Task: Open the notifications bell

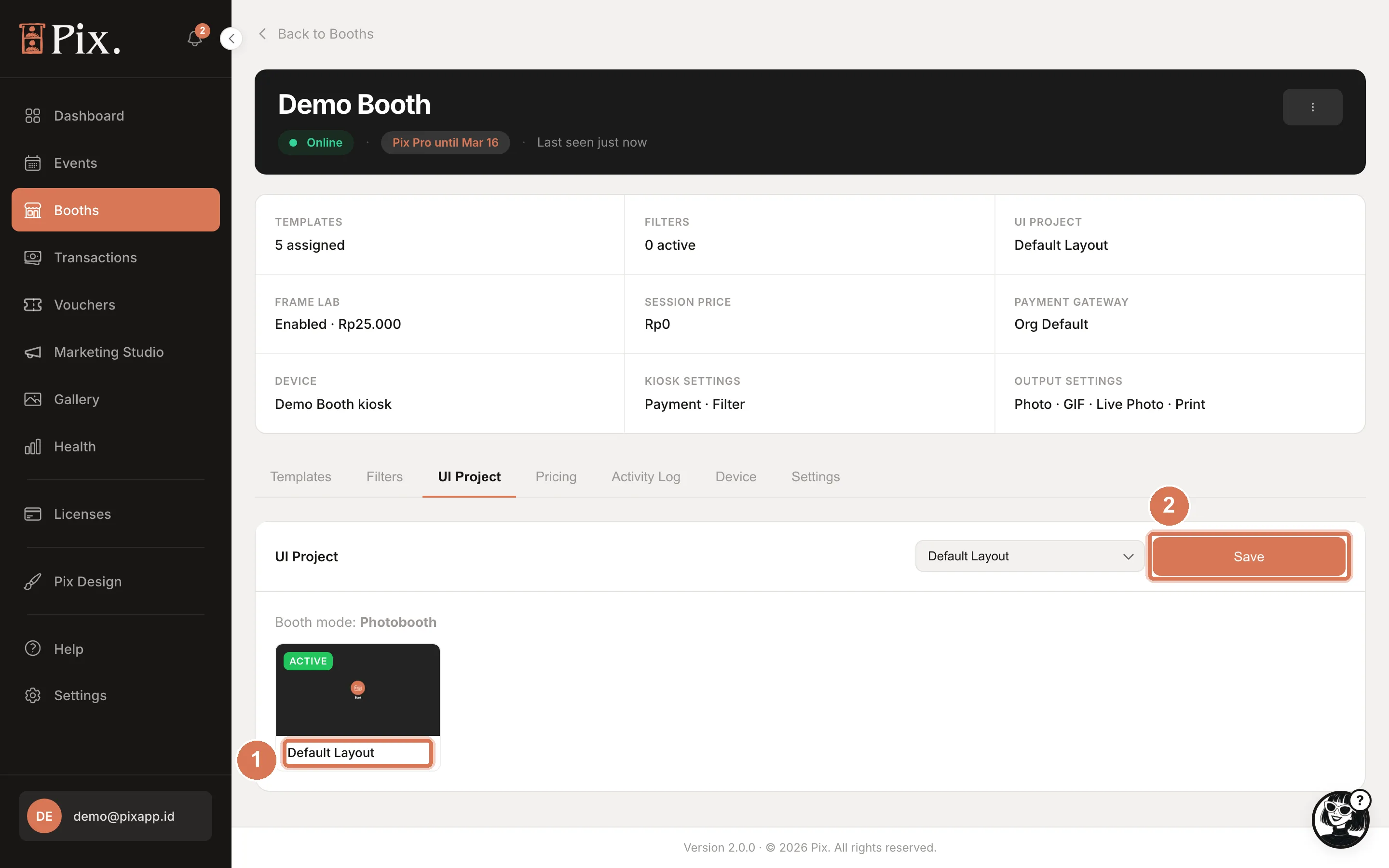Action: point(194,38)
